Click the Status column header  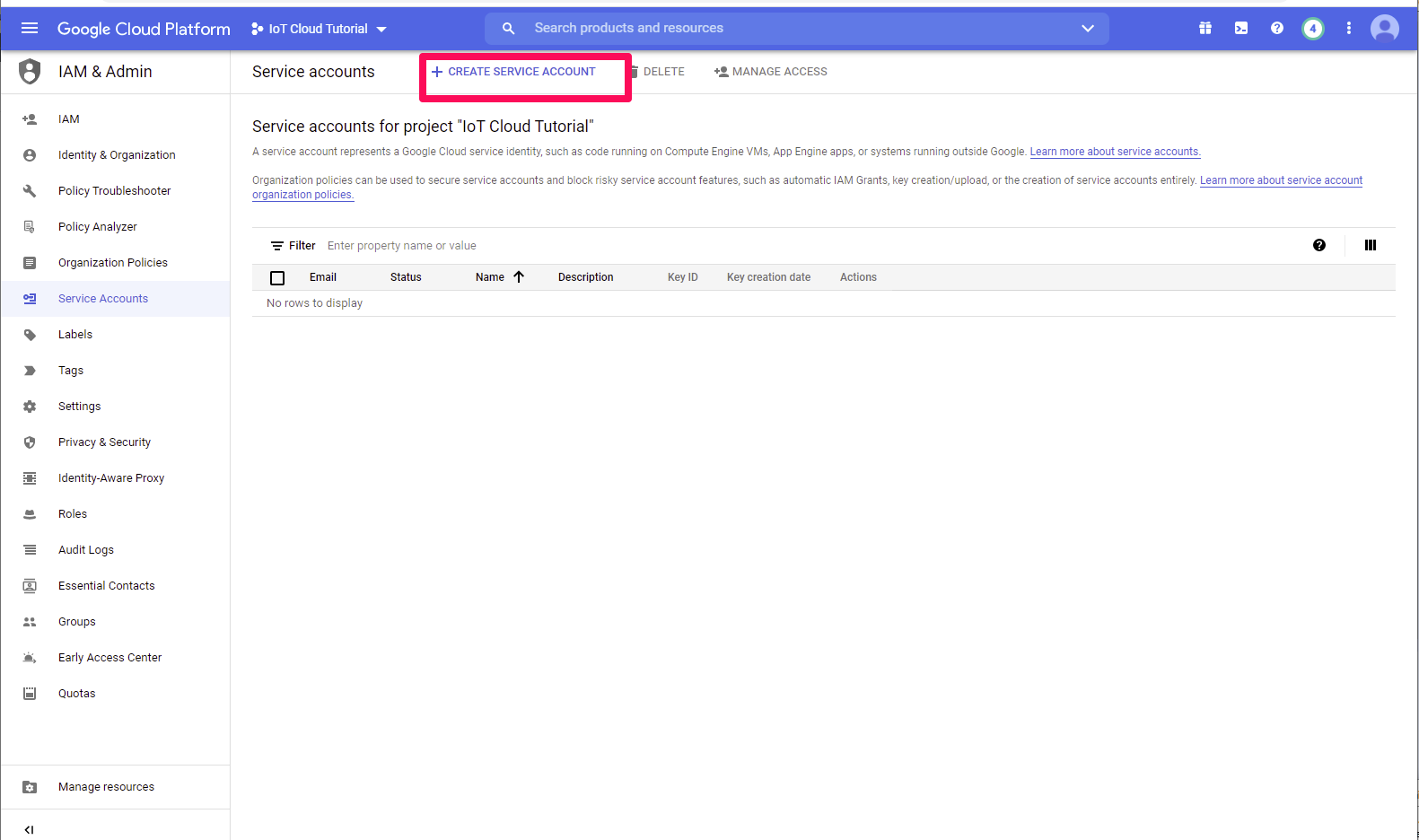coord(406,277)
